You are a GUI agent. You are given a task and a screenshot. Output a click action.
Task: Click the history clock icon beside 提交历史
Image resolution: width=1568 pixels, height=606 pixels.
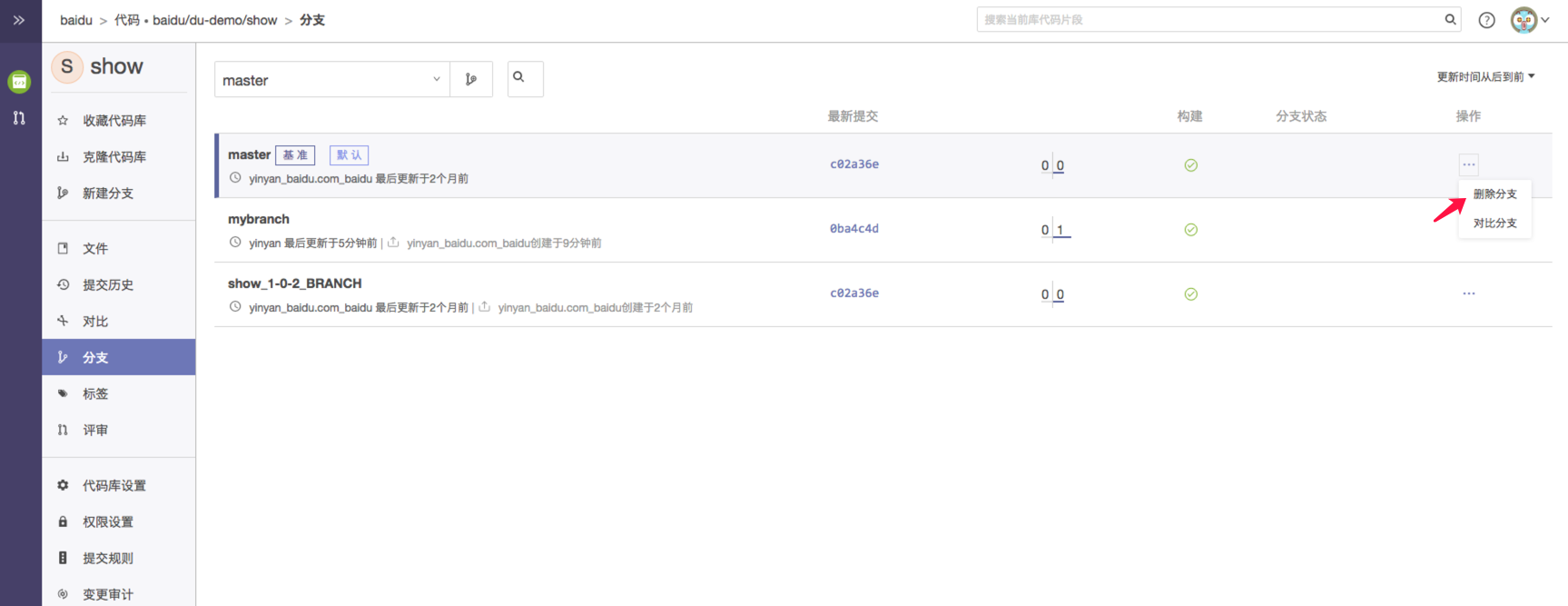[x=63, y=284]
